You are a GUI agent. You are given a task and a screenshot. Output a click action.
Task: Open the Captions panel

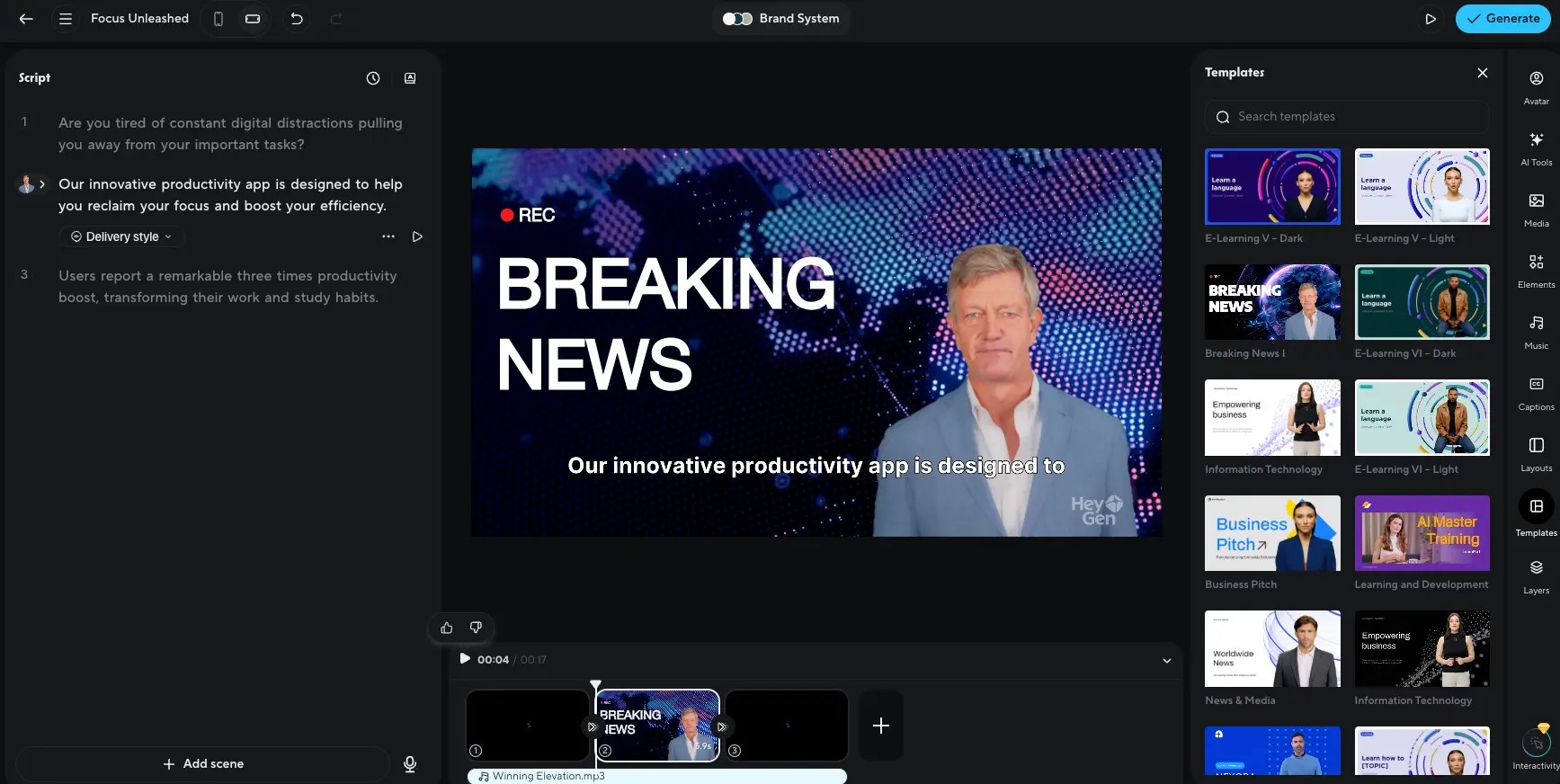1536,392
